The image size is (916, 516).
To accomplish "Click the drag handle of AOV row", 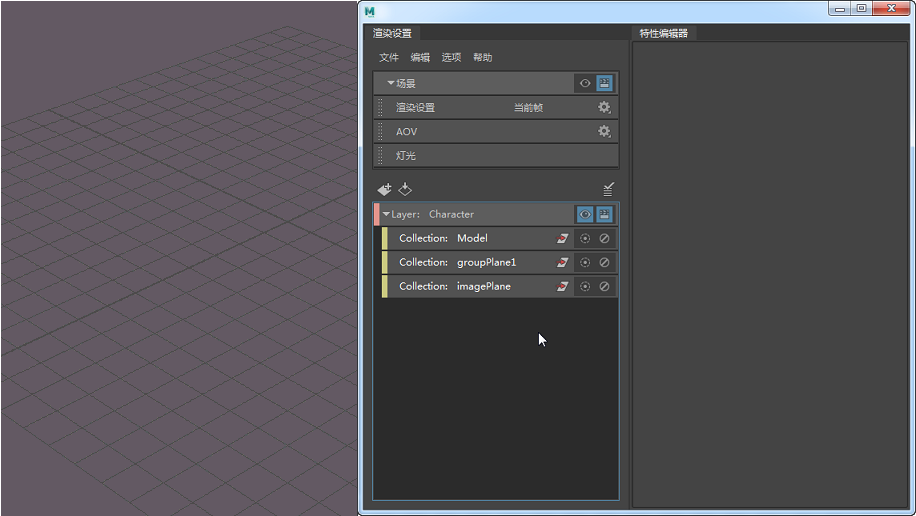I will pyautogui.click(x=380, y=131).
